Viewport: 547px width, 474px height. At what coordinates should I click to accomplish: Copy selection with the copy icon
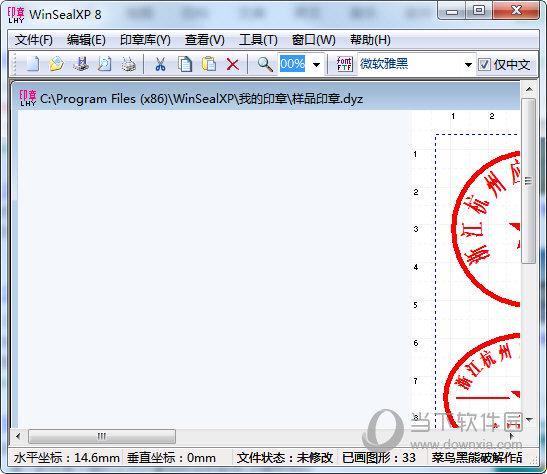click(x=185, y=64)
